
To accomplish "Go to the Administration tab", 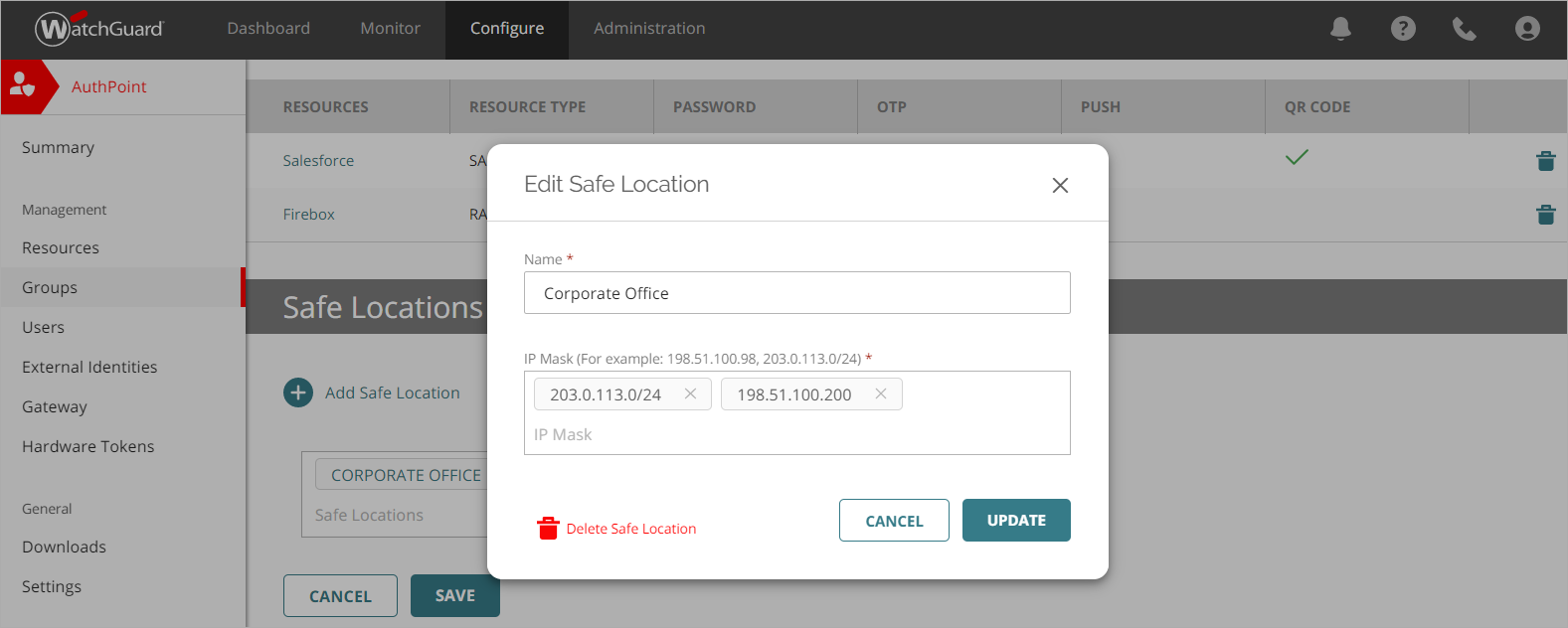I will tap(649, 29).
